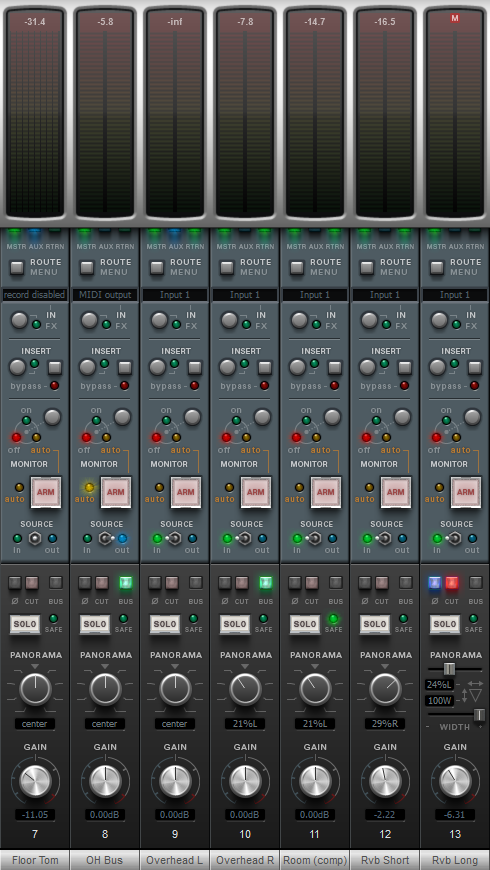
Task: Solo the Rvb Short channel
Action: click(375, 624)
